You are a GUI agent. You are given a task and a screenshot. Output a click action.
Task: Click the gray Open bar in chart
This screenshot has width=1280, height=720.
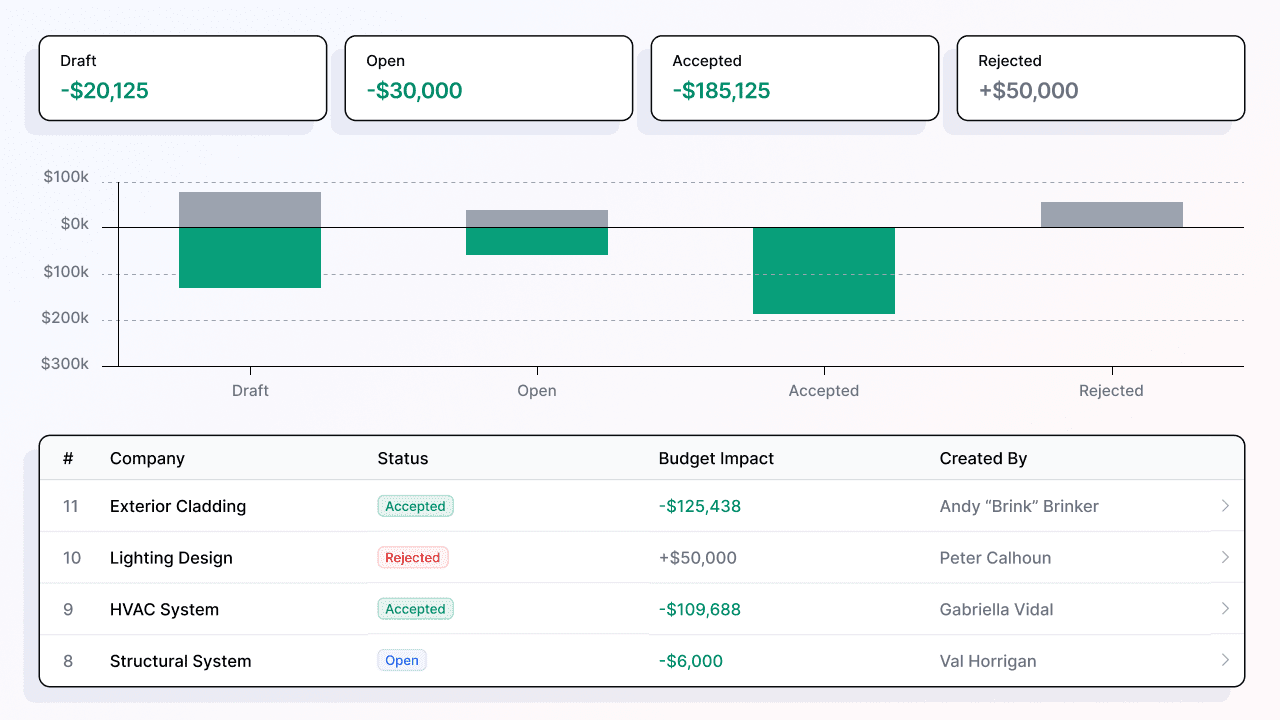(537, 218)
